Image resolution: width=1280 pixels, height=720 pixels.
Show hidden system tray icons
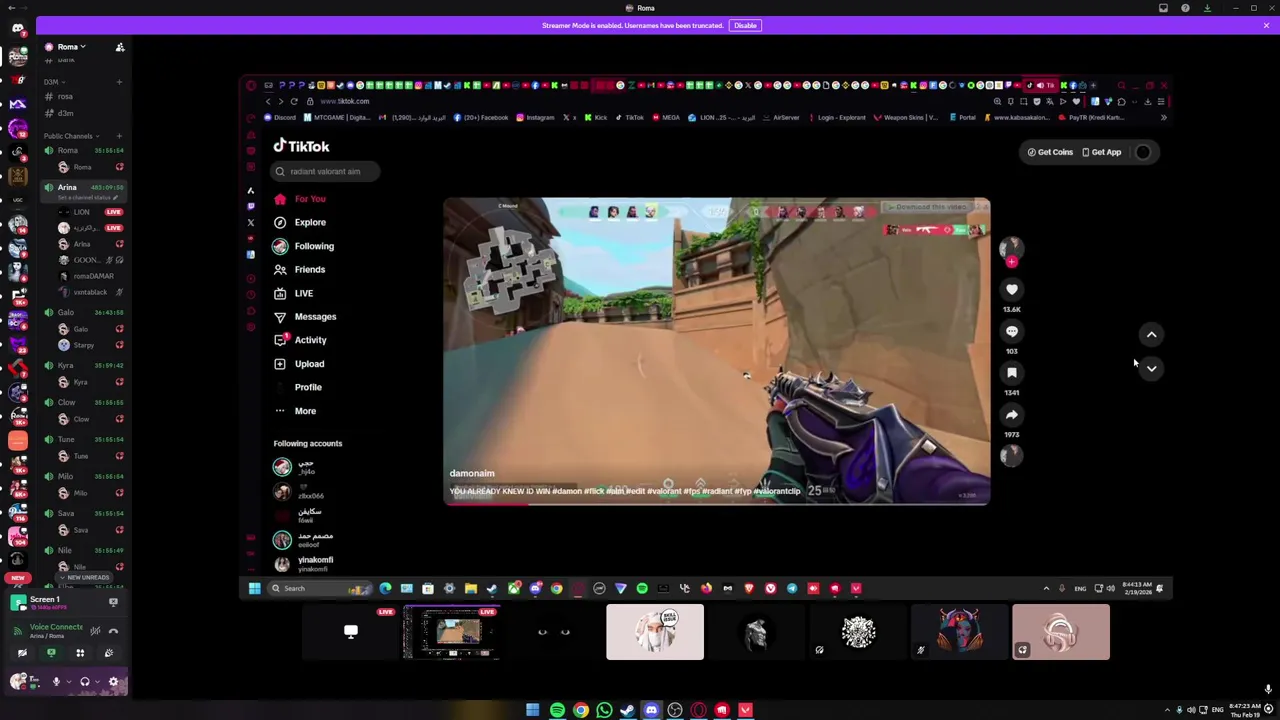pos(1167,710)
